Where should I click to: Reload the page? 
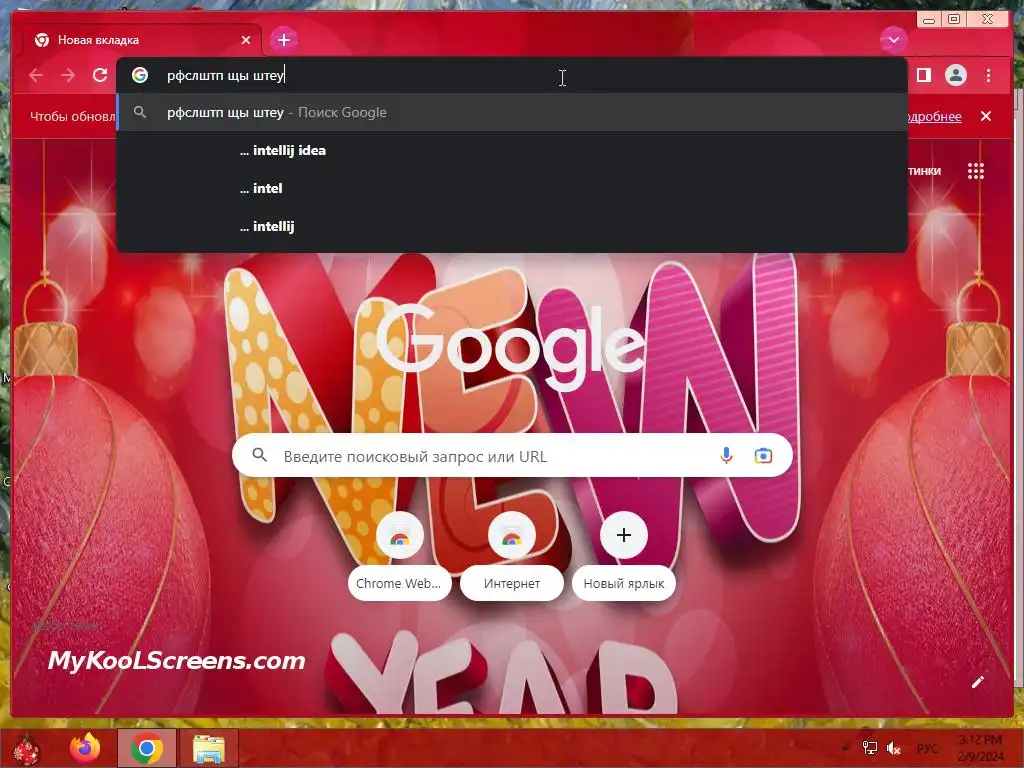pos(100,75)
